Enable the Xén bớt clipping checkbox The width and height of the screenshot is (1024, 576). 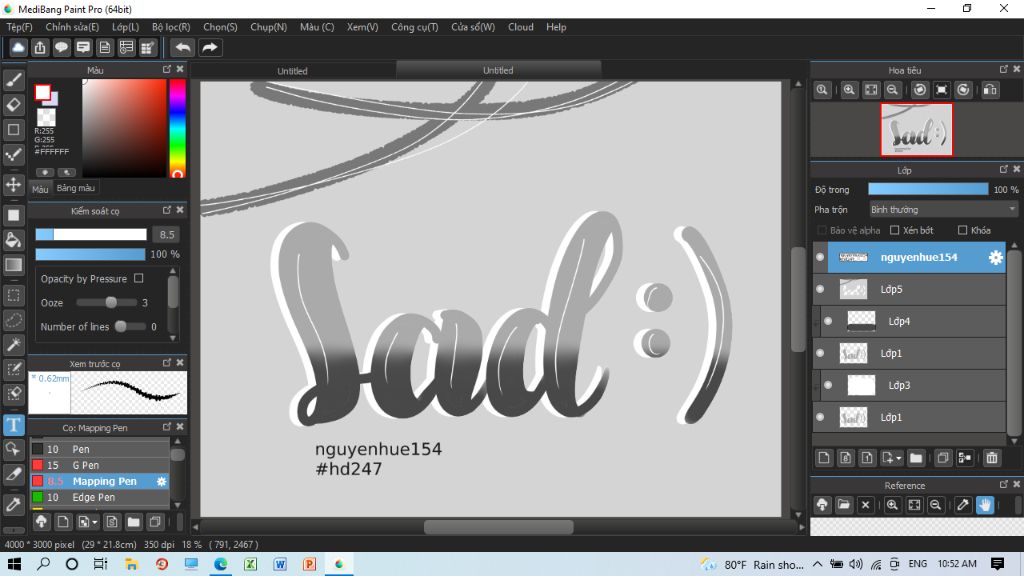coord(895,230)
